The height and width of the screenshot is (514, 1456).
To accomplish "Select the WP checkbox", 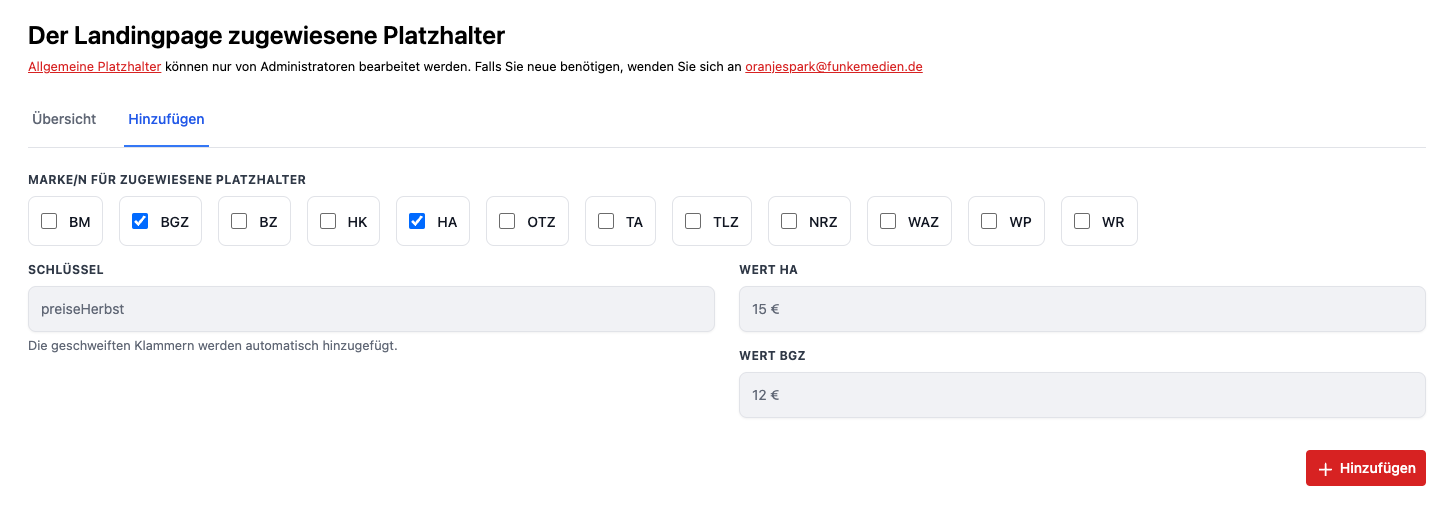I will [989, 221].
